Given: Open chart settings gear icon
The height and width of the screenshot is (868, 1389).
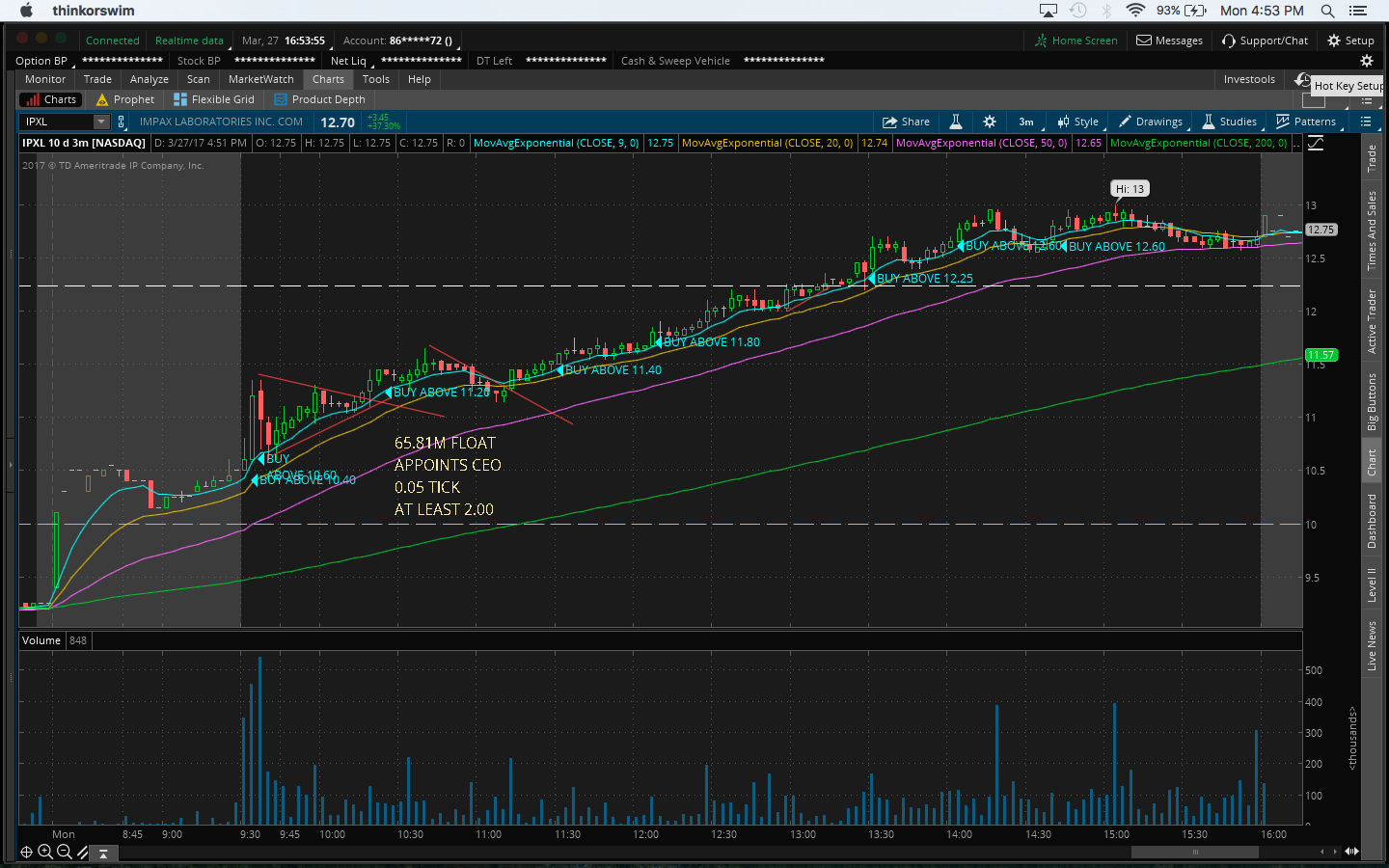Looking at the screenshot, I should tap(990, 122).
